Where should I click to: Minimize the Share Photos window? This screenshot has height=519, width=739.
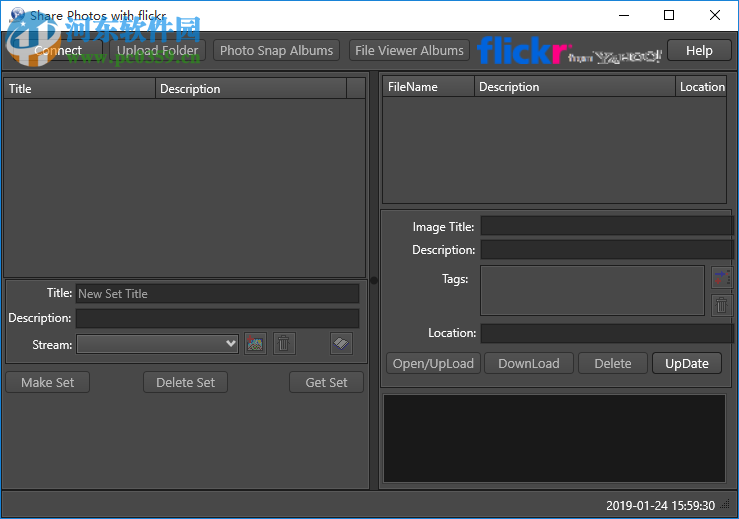pos(624,15)
